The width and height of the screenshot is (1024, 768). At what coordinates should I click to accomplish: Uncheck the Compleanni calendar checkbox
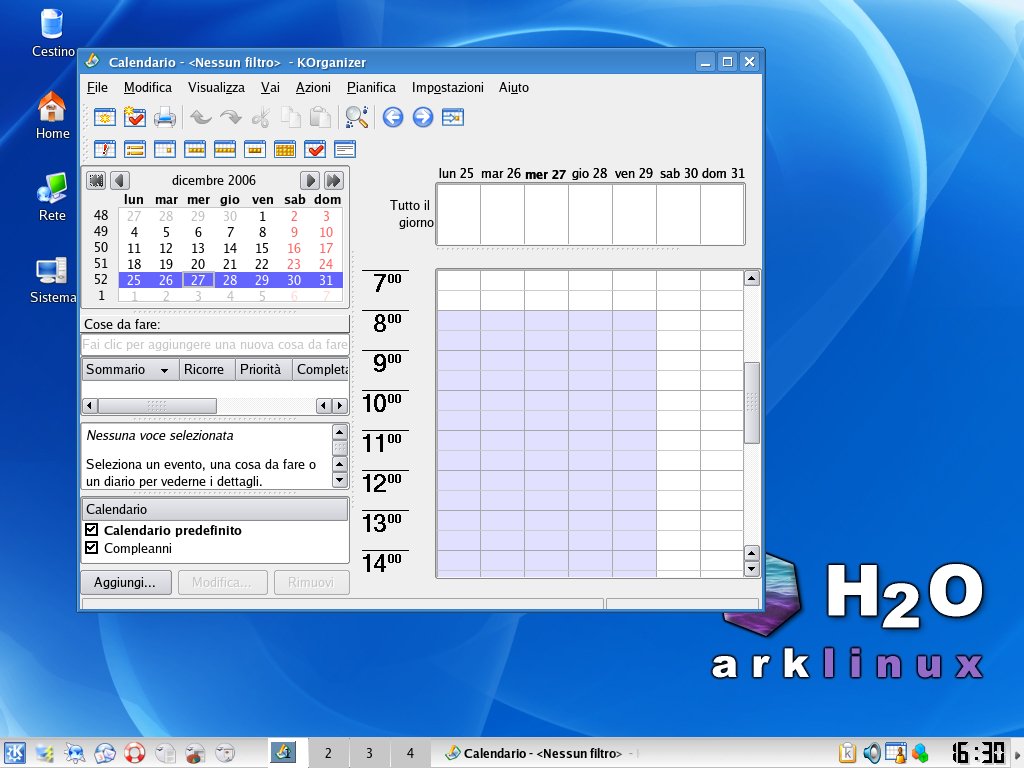91,547
